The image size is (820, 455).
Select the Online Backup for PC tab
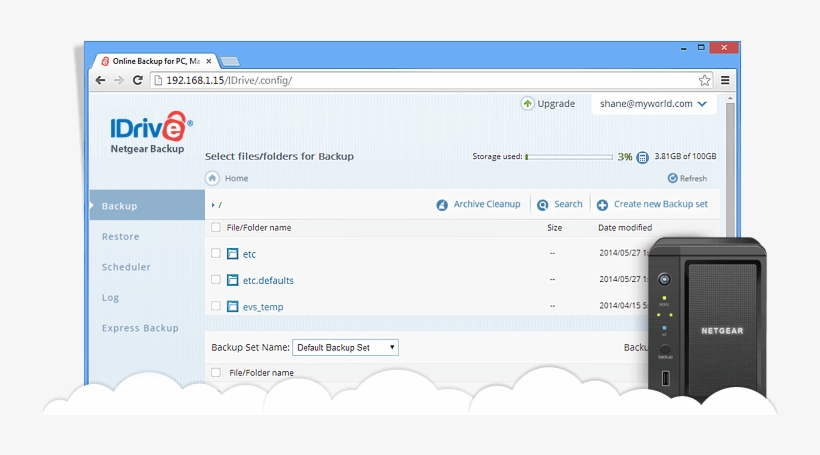pyautogui.click(x=155, y=61)
